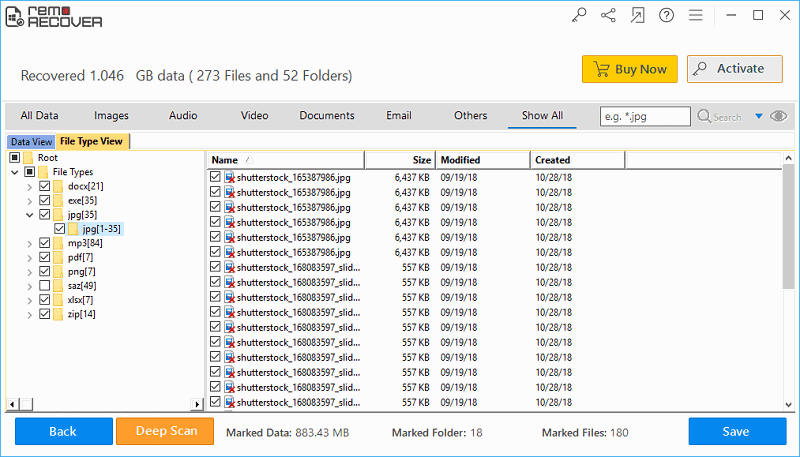
Task: Click the Remo Recover logo
Action: click(x=54, y=17)
